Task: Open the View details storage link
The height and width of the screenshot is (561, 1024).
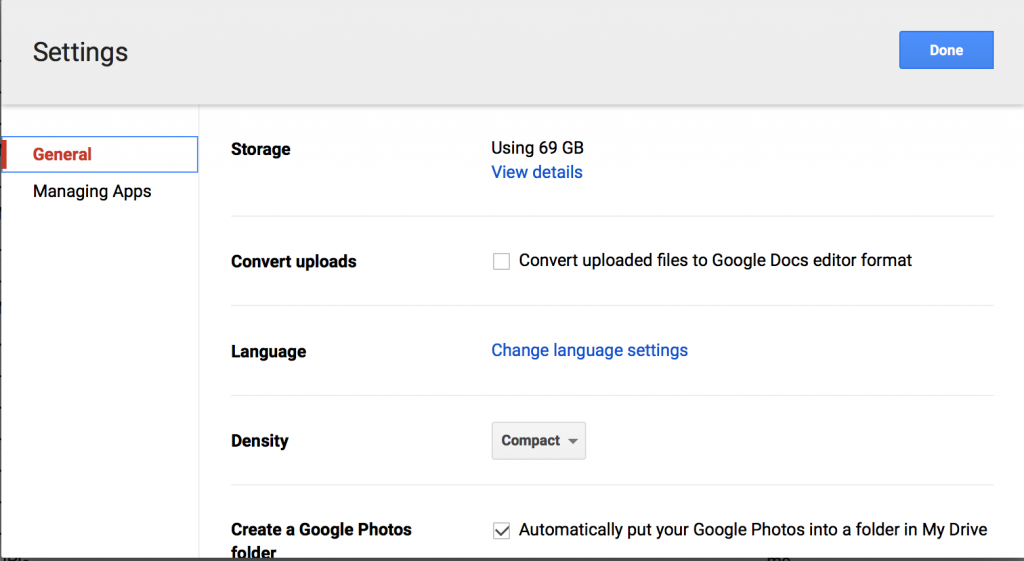Action: tap(536, 172)
